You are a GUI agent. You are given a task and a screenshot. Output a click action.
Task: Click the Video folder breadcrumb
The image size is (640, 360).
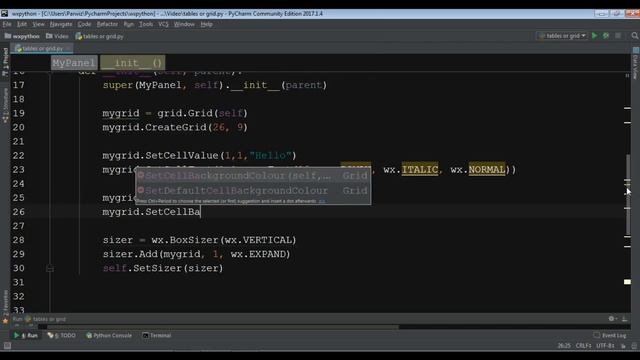[57, 36]
